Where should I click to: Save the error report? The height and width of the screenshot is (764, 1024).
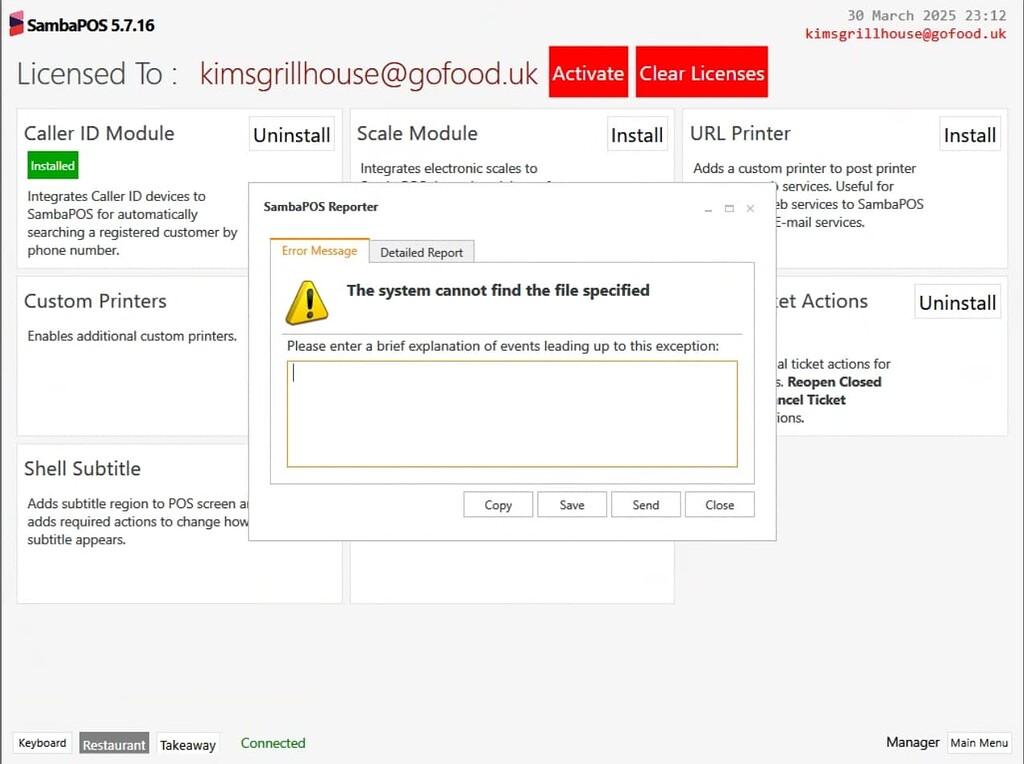[x=571, y=504]
